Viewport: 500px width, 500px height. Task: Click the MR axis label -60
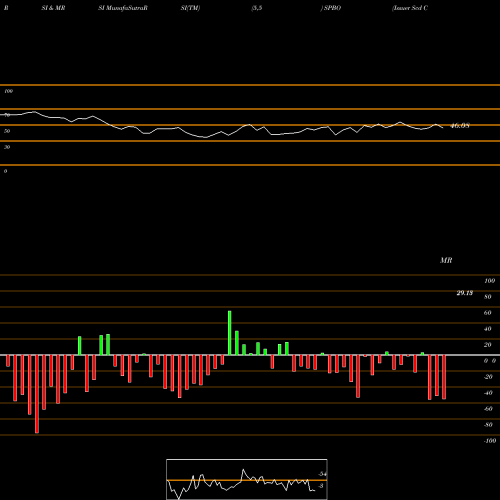(488, 409)
